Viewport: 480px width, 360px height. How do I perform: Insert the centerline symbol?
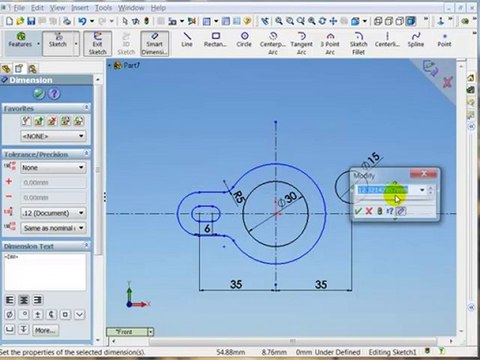tap(51, 314)
